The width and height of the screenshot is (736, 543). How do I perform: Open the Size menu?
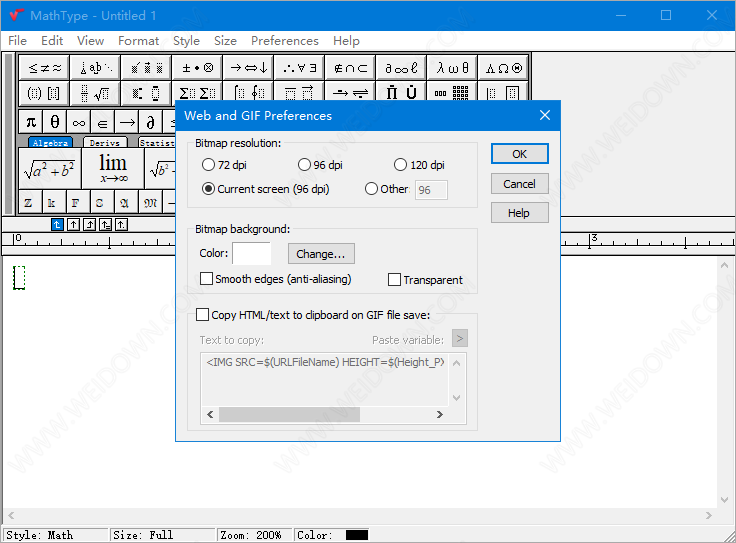point(225,41)
